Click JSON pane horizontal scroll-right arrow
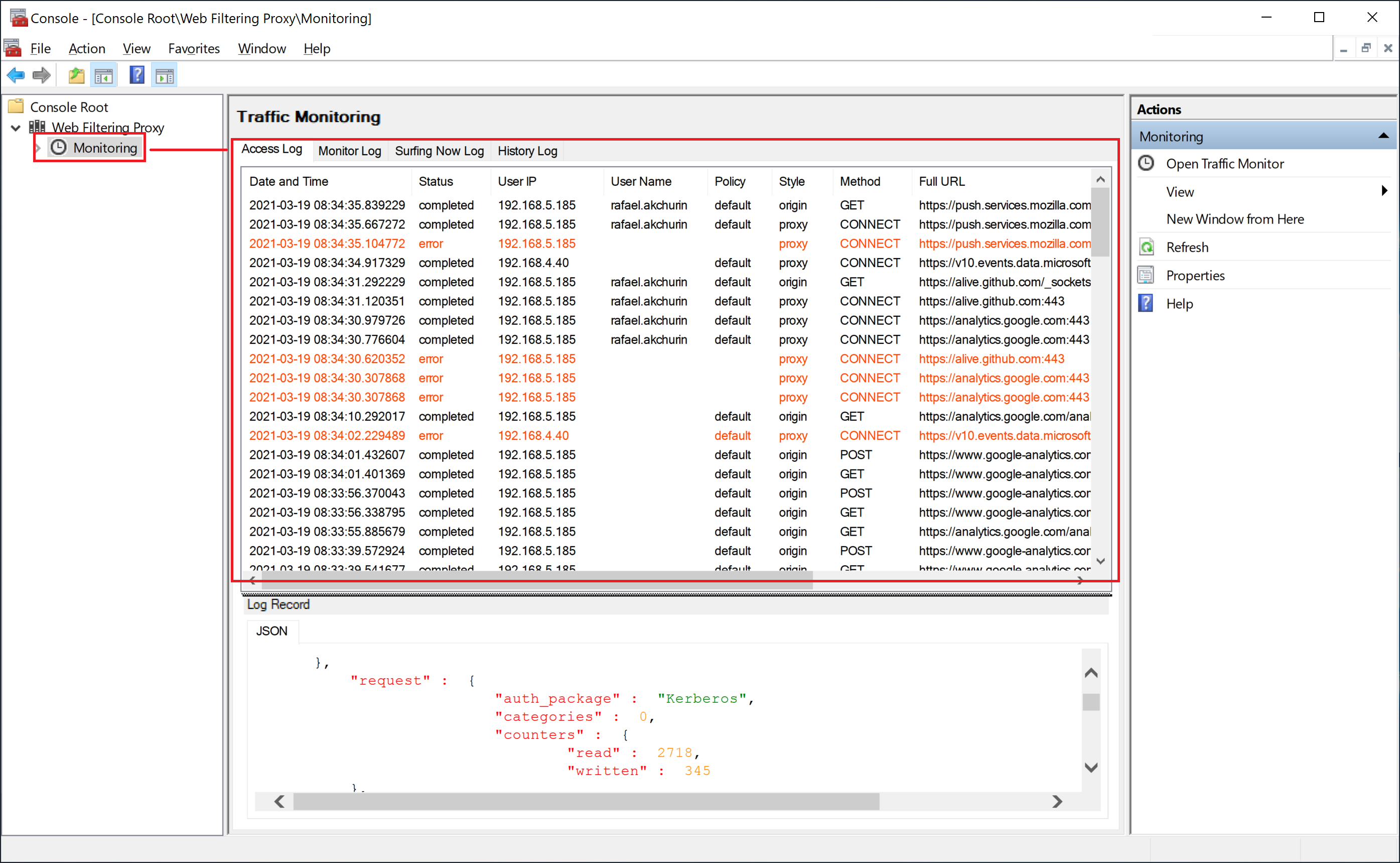The image size is (1400, 863). point(1057,801)
